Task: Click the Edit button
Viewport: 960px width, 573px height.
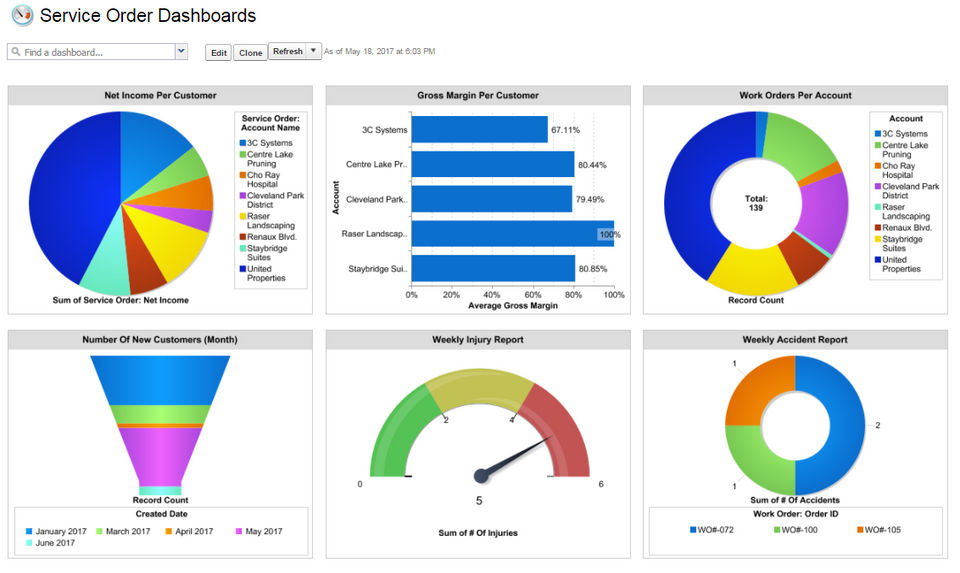Action: coord(219,53)
